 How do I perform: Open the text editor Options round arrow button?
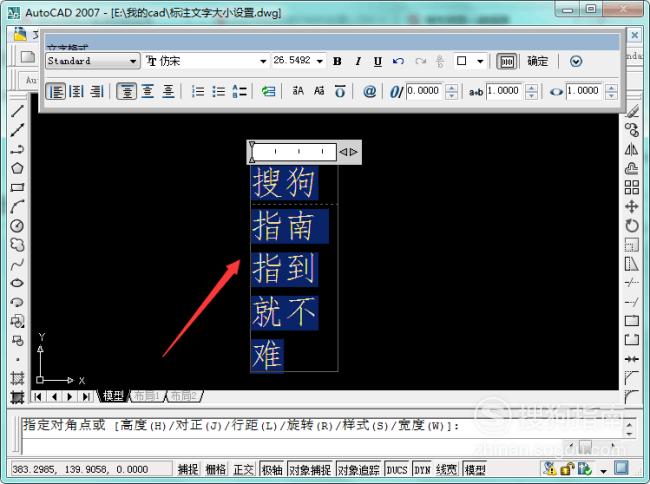(576, 61)
